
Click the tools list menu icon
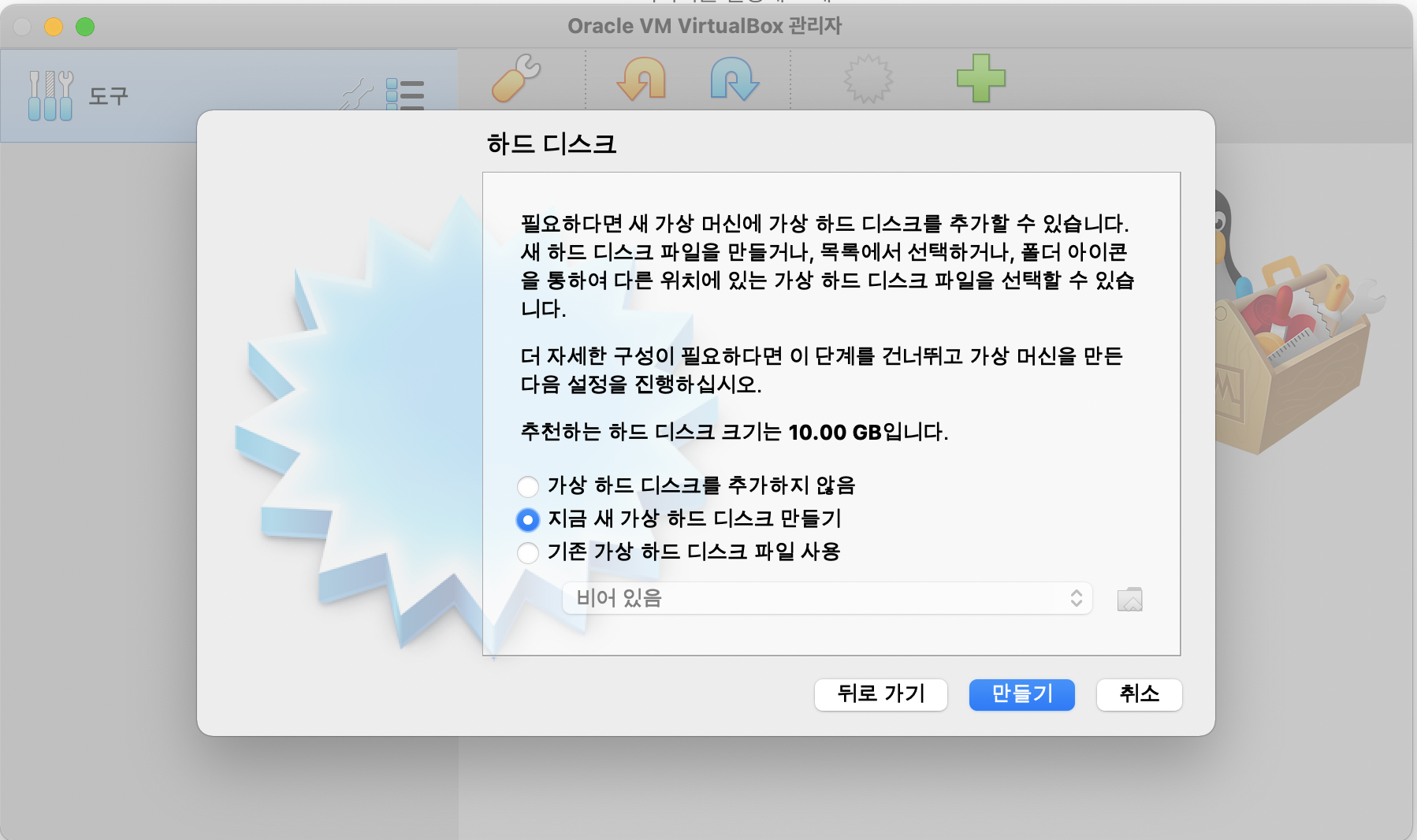click(405, 95)
